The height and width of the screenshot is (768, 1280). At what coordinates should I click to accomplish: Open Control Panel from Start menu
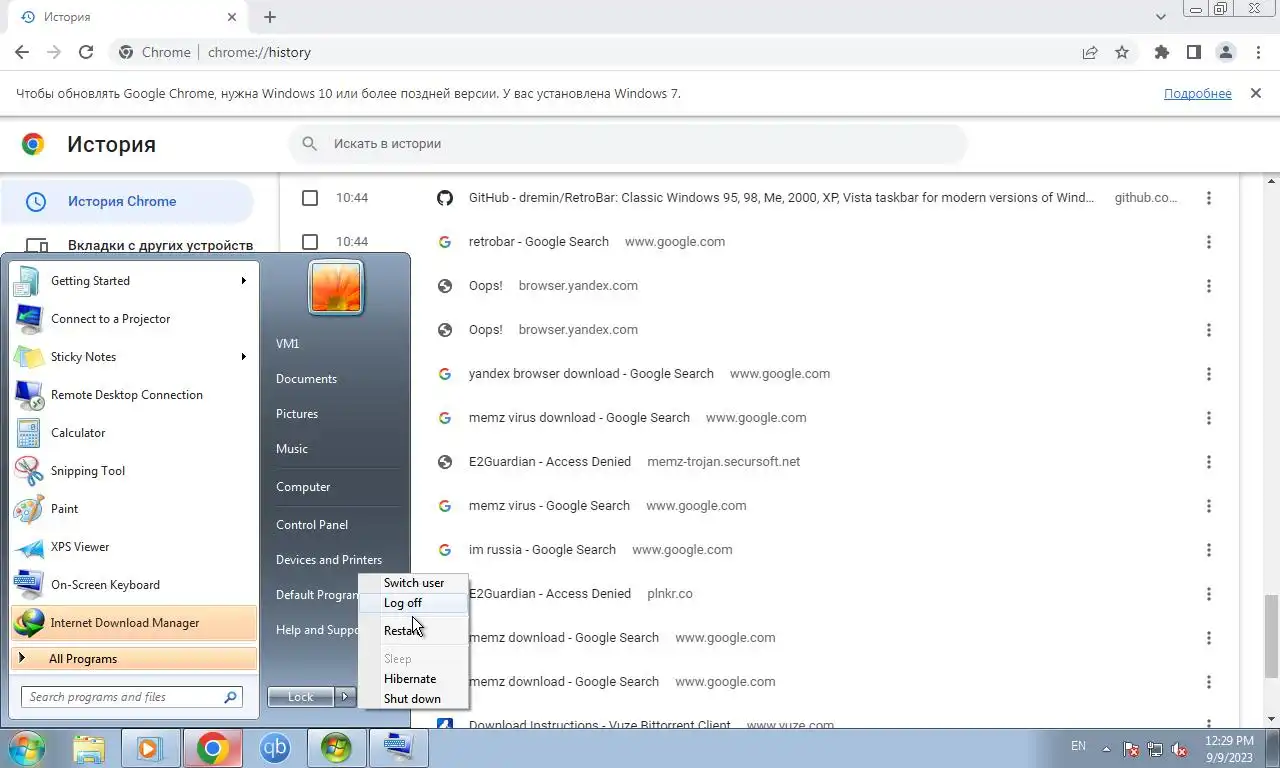312,525
